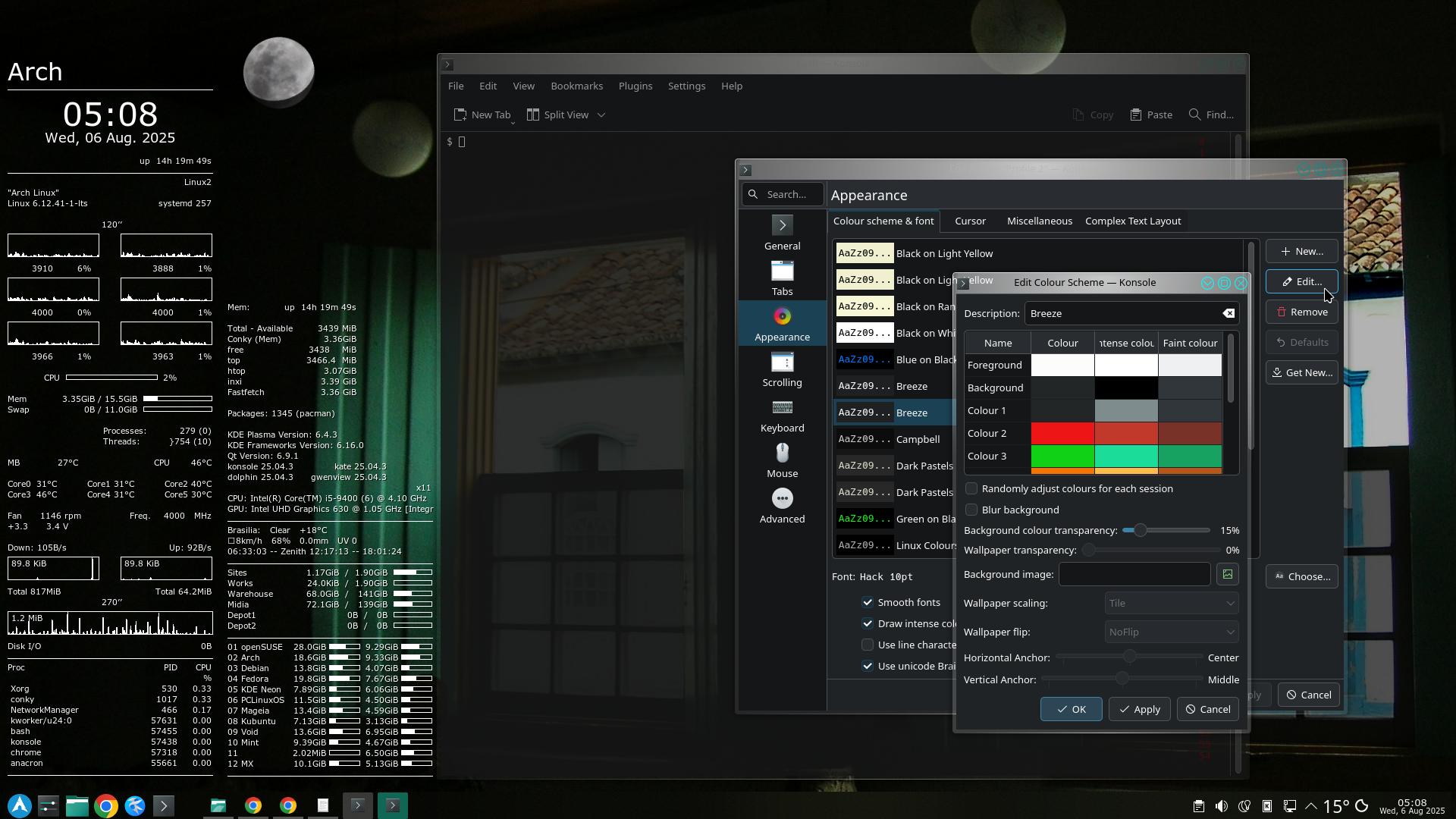Click the Colour 2 red colour swatch
The width and height of the screenshot is (1456, 819).
(1062, 433)
